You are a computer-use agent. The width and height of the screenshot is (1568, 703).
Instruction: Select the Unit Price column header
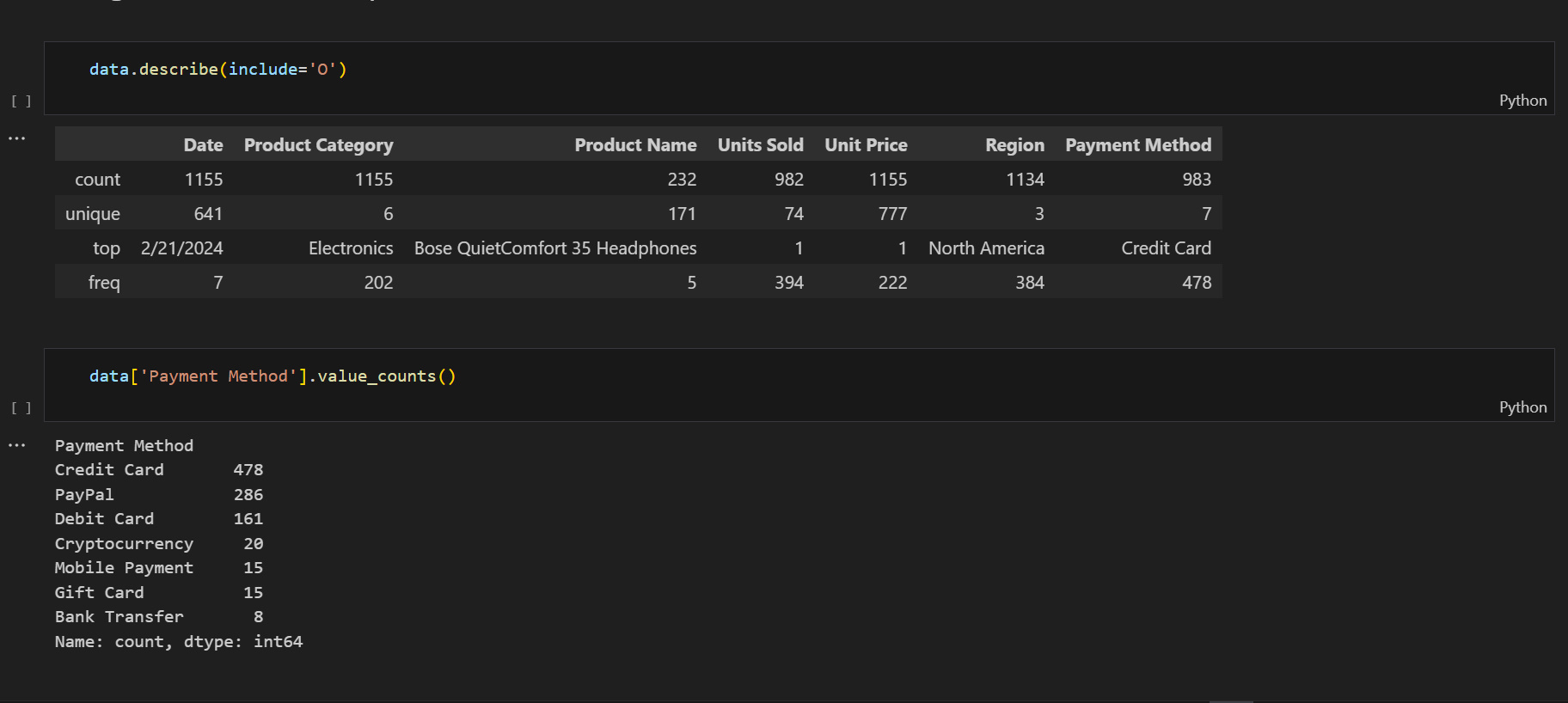866,145
